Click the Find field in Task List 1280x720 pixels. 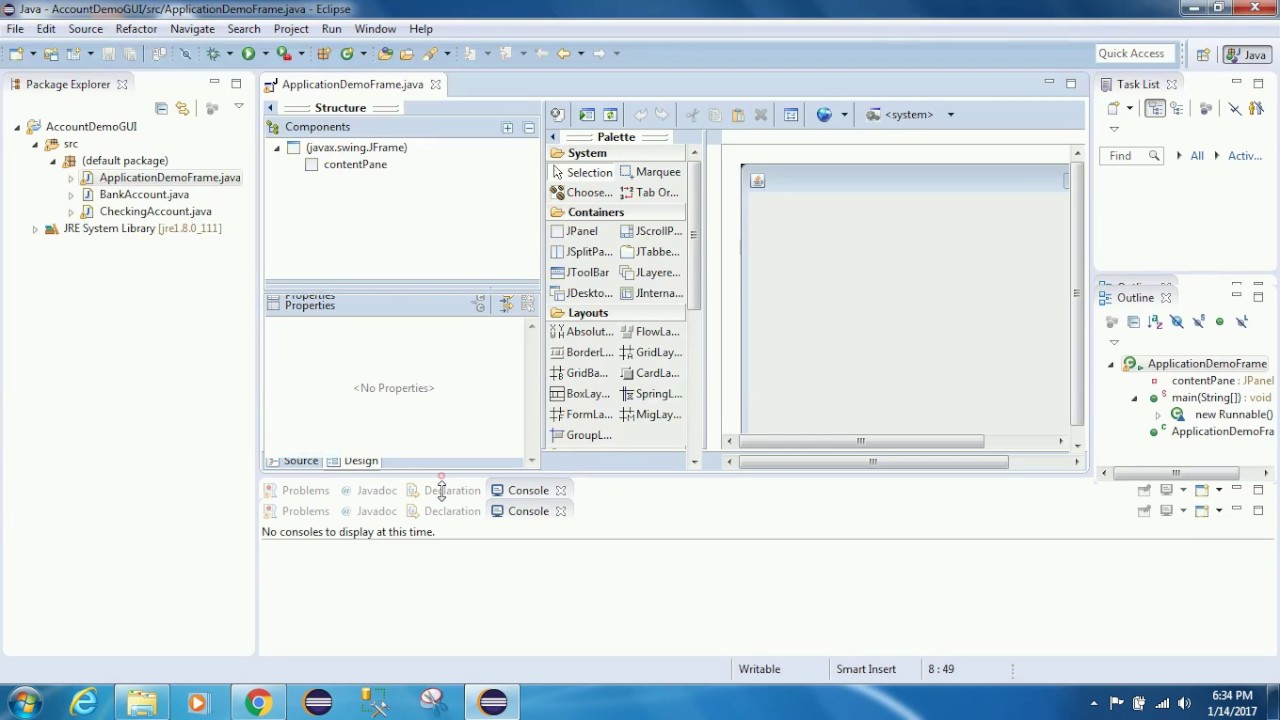[1132, 156]
